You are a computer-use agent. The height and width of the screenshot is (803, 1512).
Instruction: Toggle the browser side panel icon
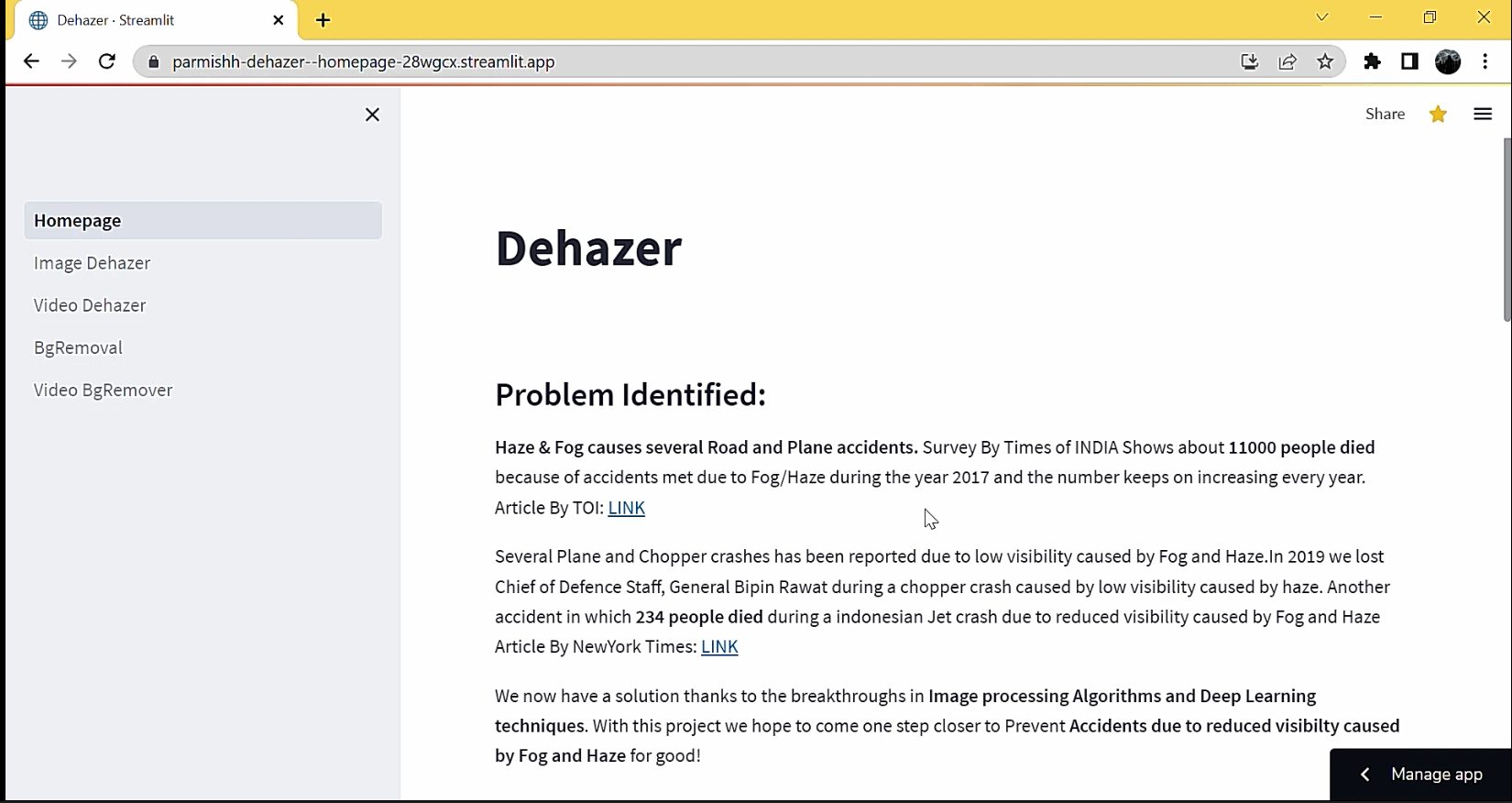[1409, 61]
